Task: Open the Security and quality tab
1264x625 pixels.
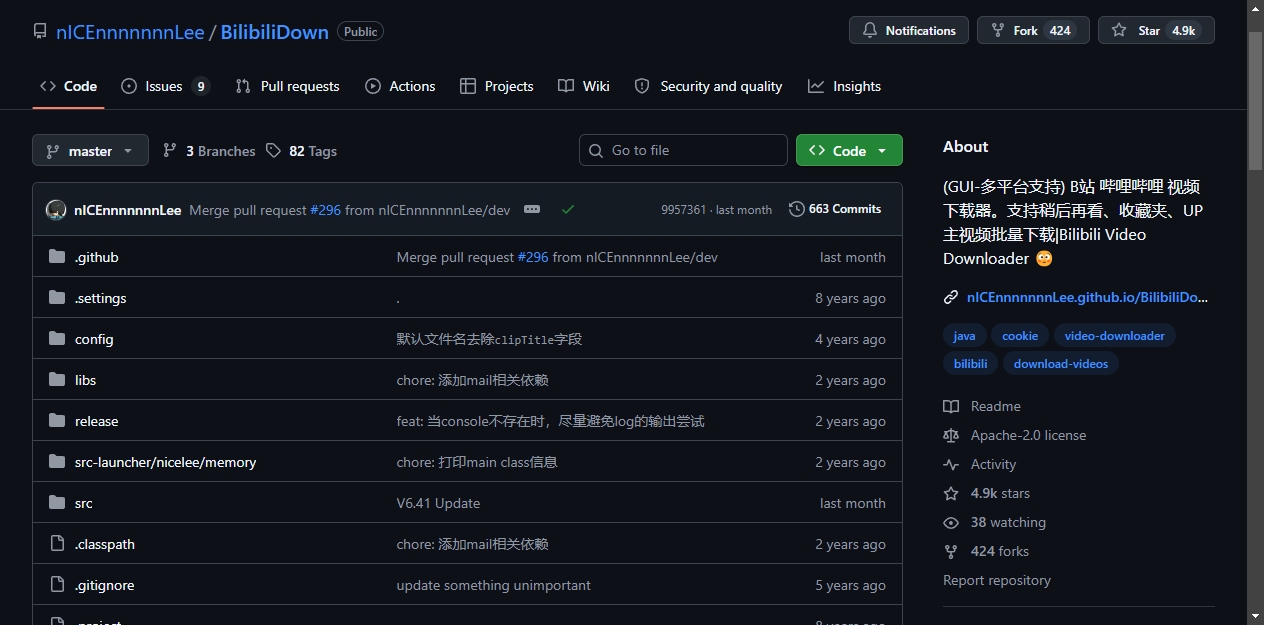Action: pos(708,86)
